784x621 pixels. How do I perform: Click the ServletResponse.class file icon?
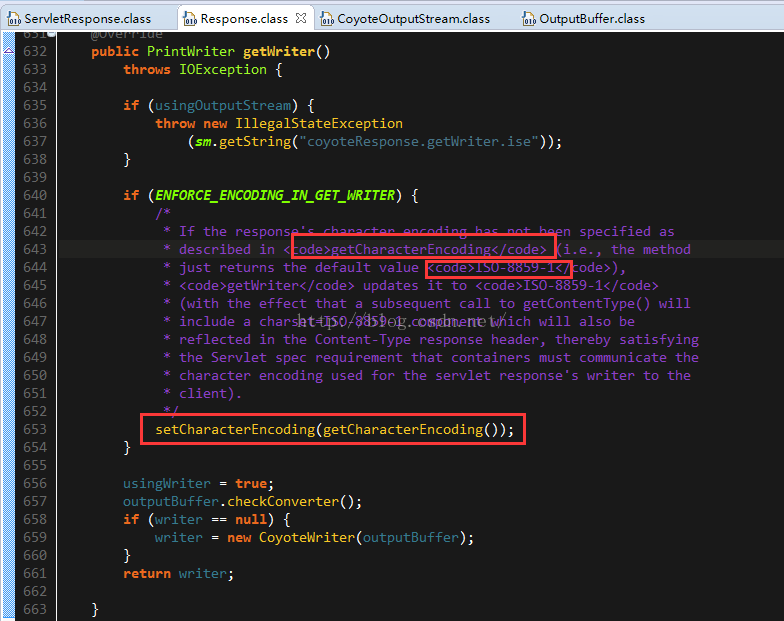tap(14, 19)
